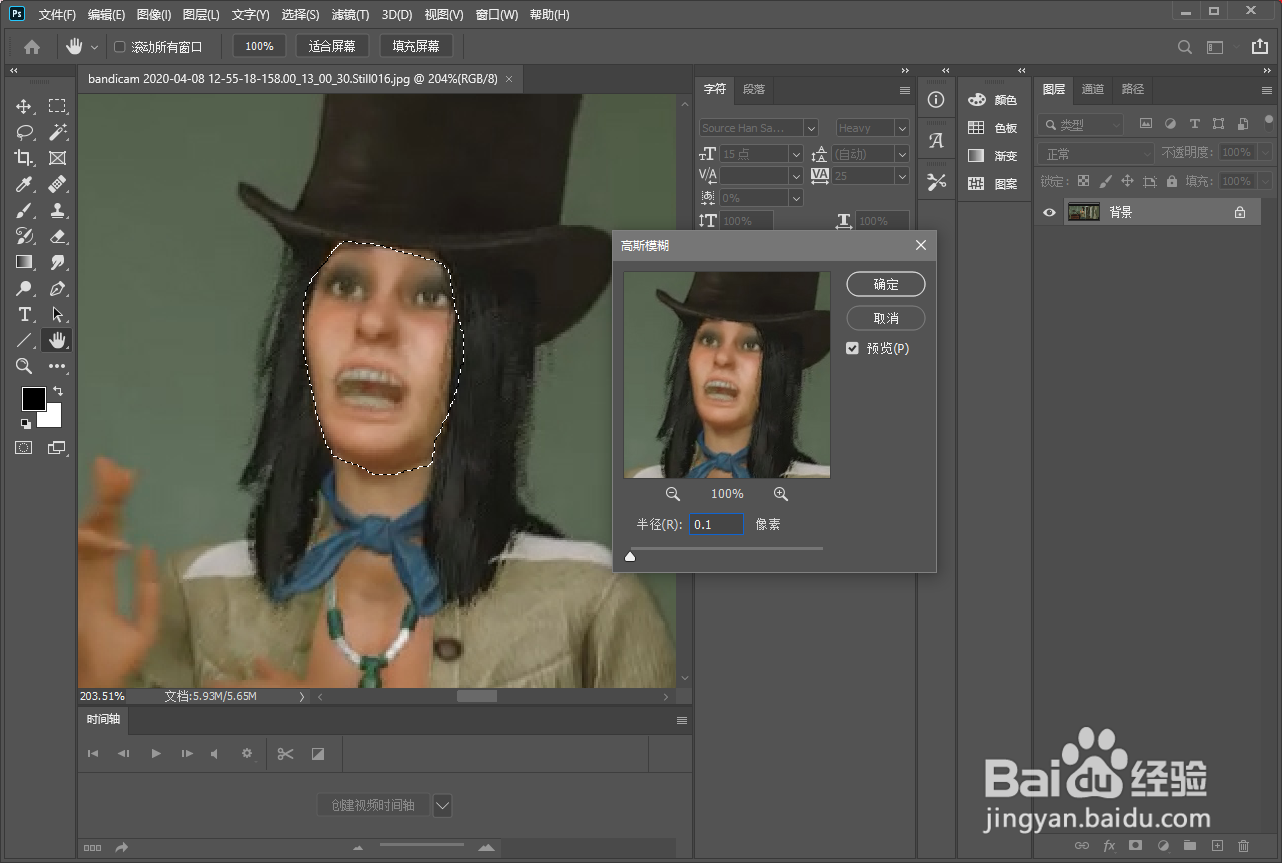Select the Crop tool

coord(24,158)
